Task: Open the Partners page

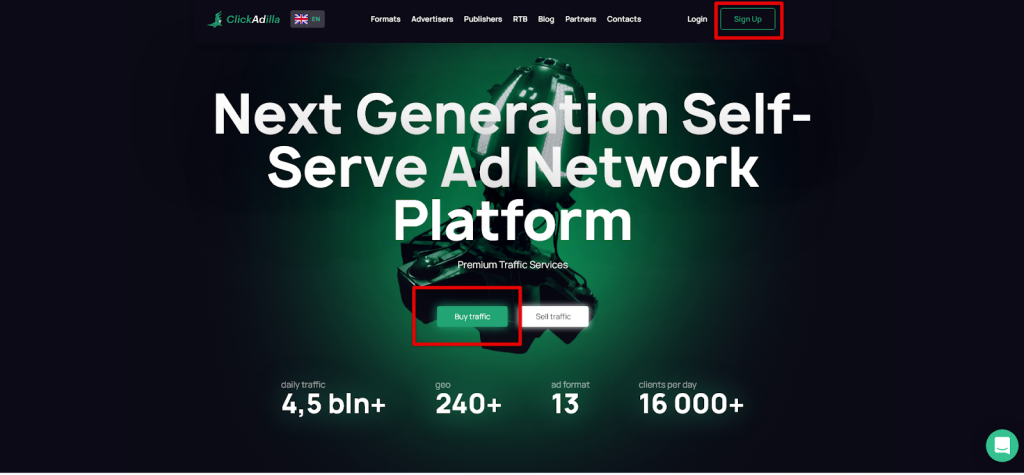Action: [x=581, y=19]
